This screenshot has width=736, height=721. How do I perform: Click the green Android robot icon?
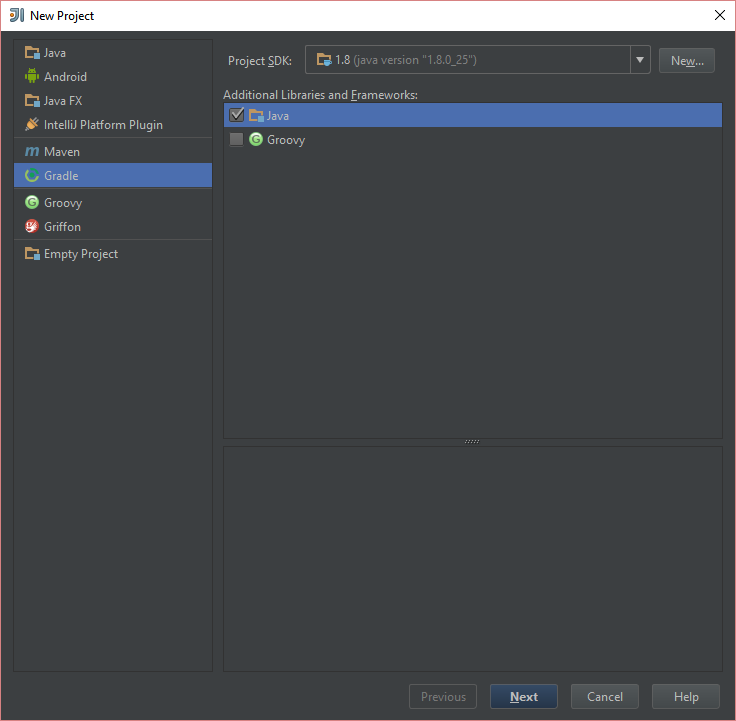32,76
